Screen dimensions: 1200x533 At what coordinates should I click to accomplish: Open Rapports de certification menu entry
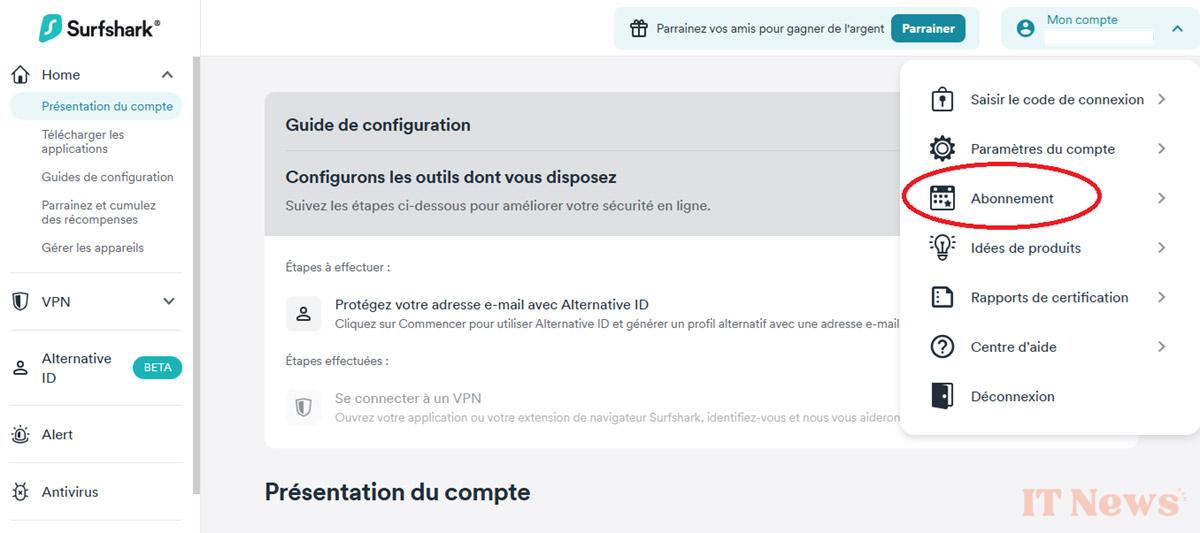click(1049, 298)
